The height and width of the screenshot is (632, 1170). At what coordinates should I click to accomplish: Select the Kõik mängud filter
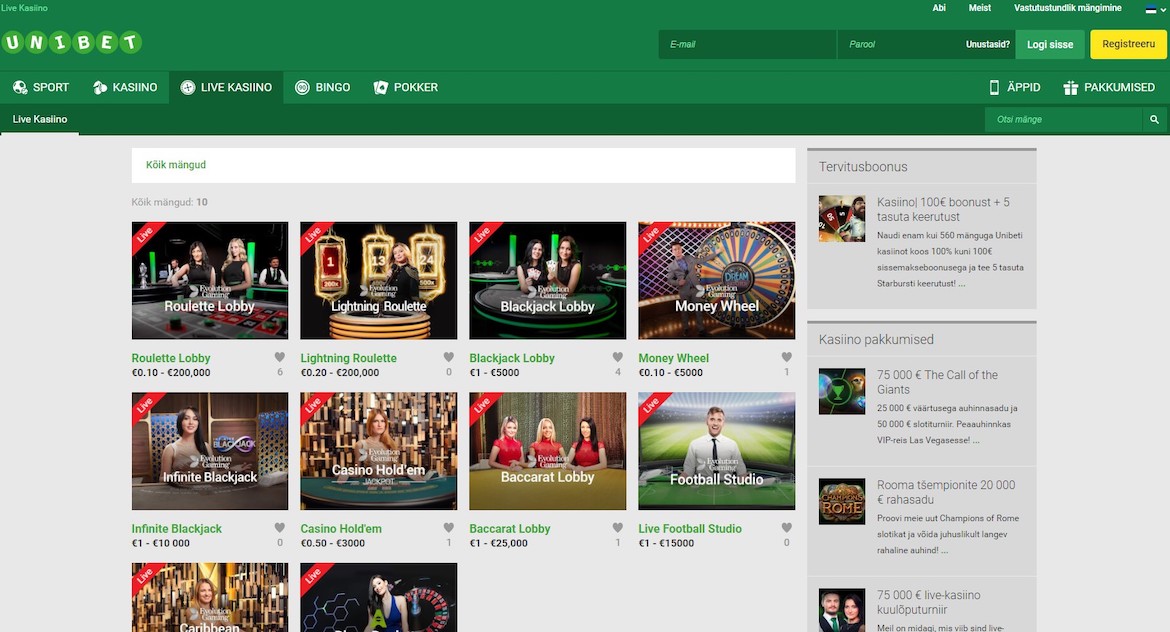[x=176, y=165]
